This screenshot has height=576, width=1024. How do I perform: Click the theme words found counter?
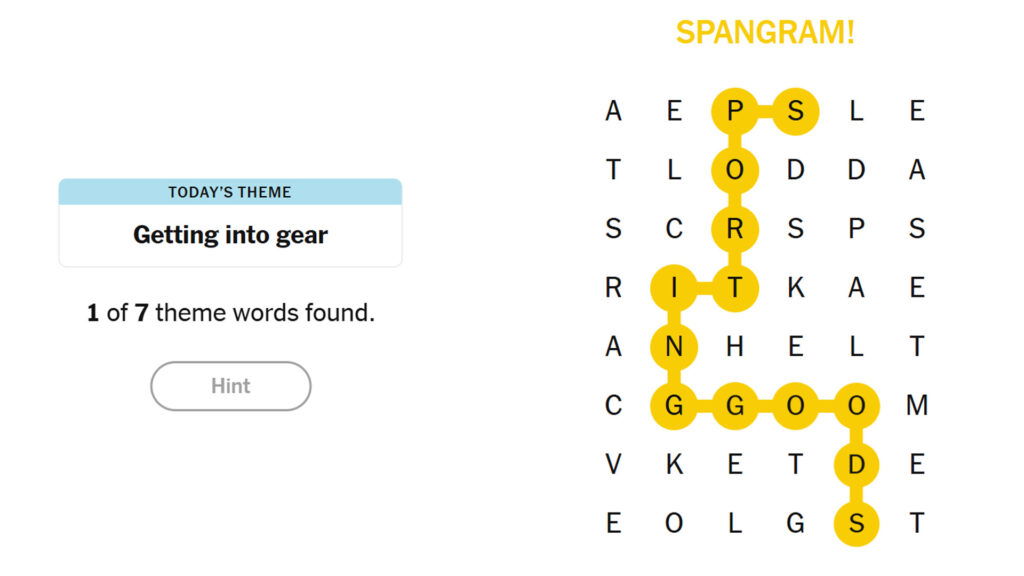pos(230,313)
